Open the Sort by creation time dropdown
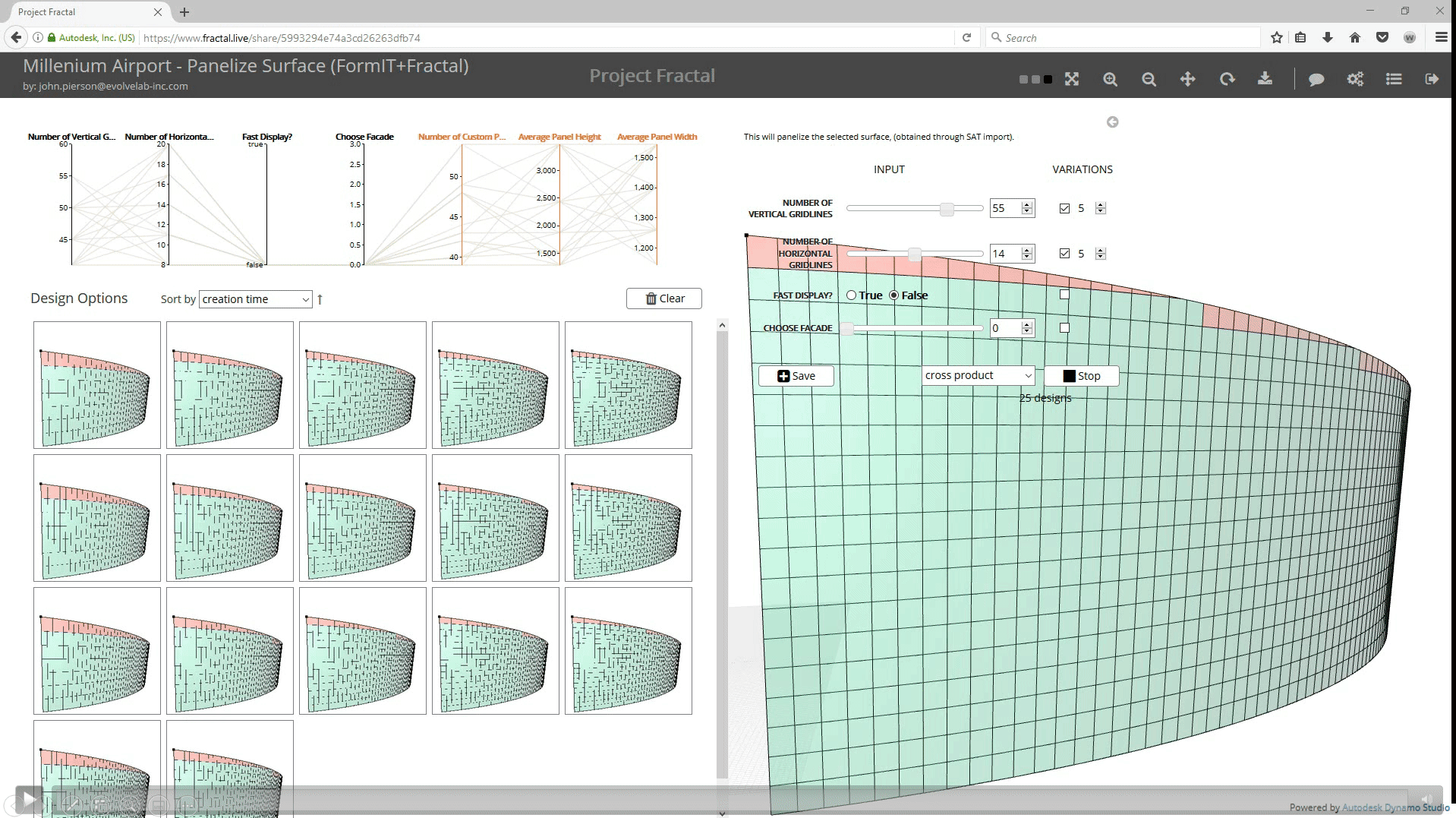The image size is (1456, 818). [x=255, y=299]
